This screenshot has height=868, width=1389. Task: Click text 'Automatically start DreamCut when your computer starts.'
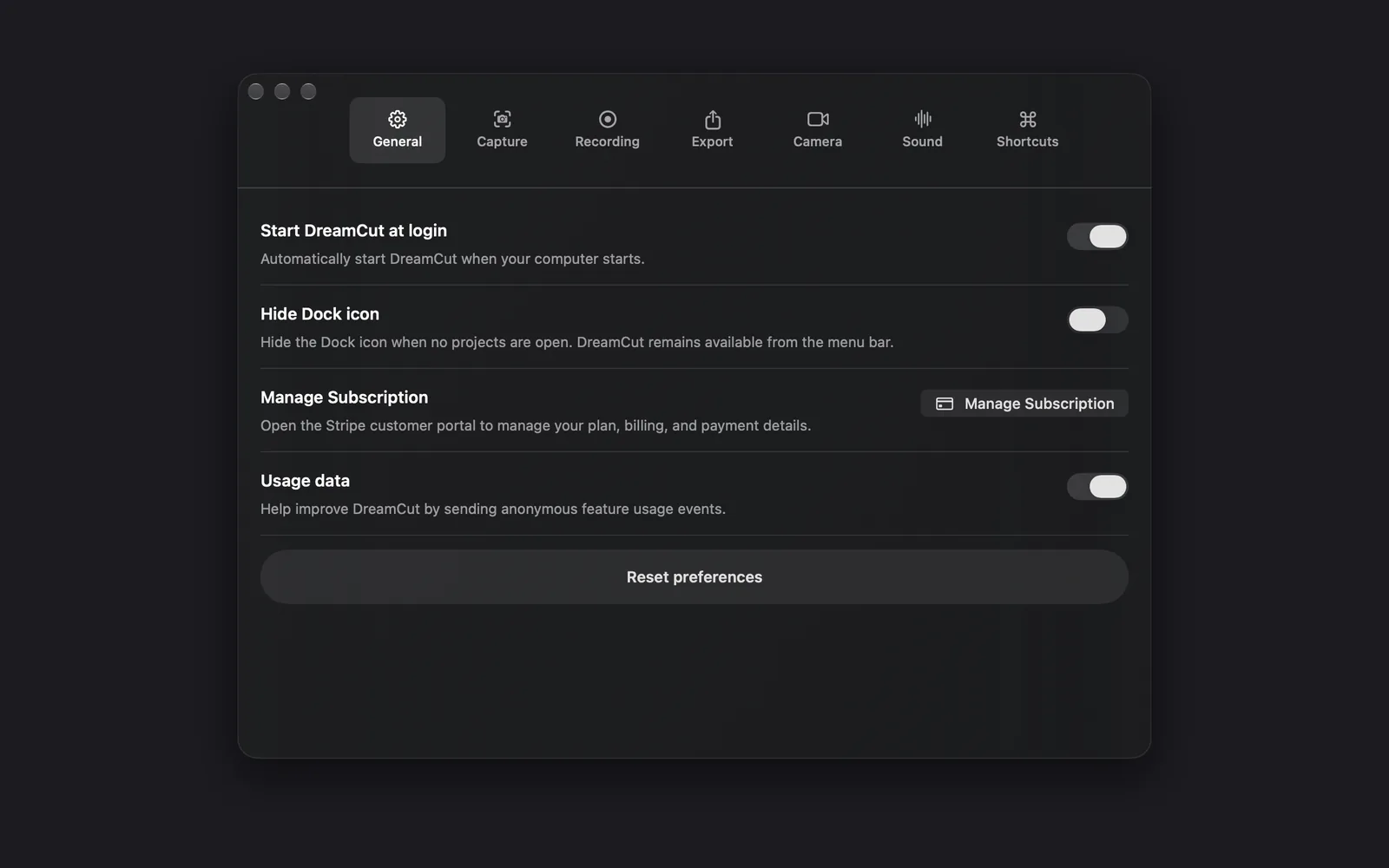pyautogui.click(x=452, y=259)
